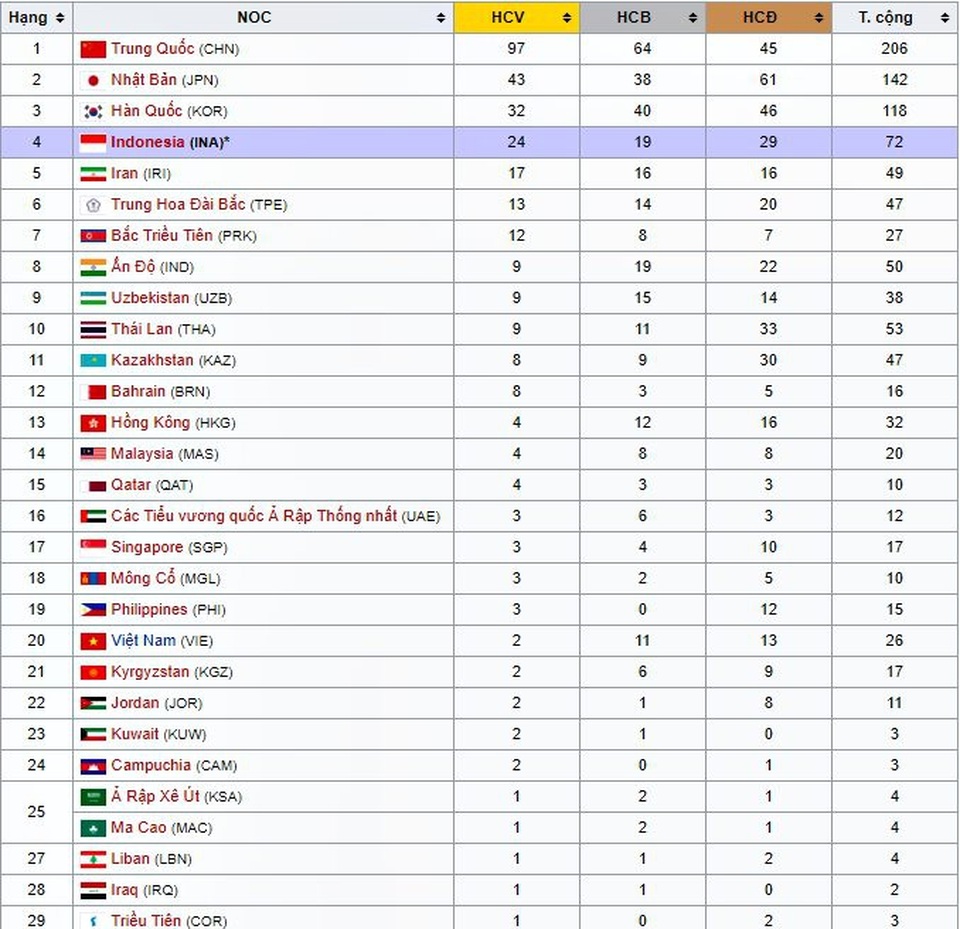Open the Nhật Bản link

click(x=143, y=80)
